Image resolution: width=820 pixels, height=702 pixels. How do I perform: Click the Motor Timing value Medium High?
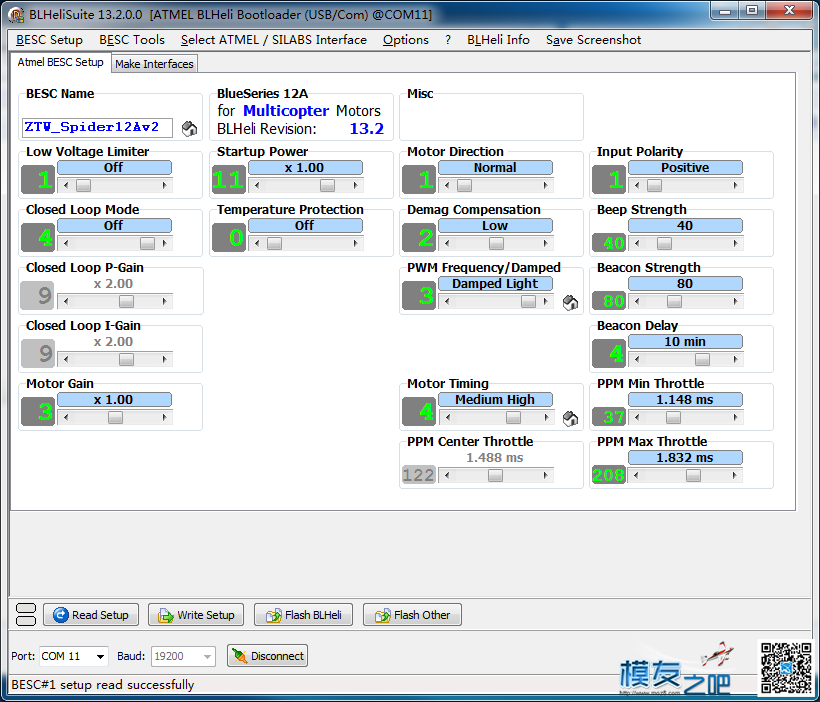495,400
